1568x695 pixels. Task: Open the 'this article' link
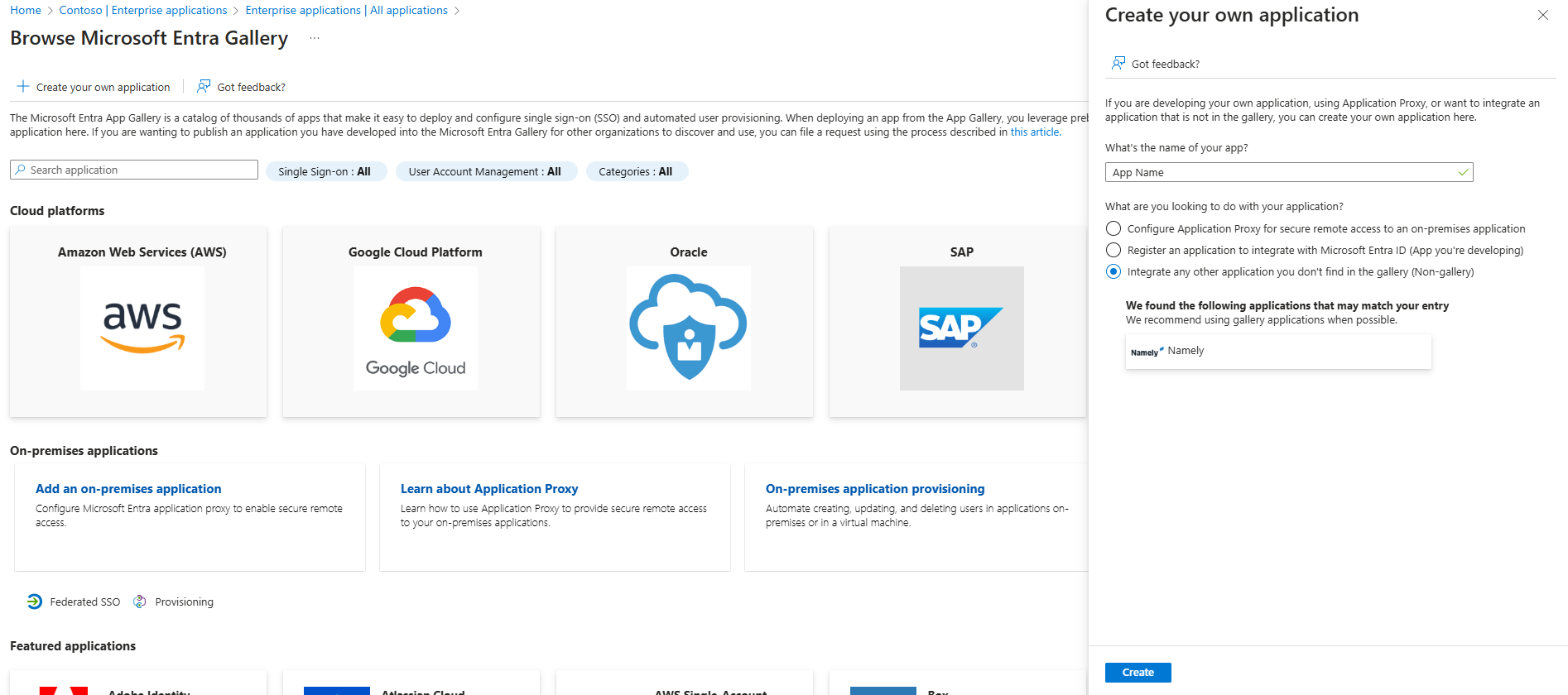[x=1035, y=132]
